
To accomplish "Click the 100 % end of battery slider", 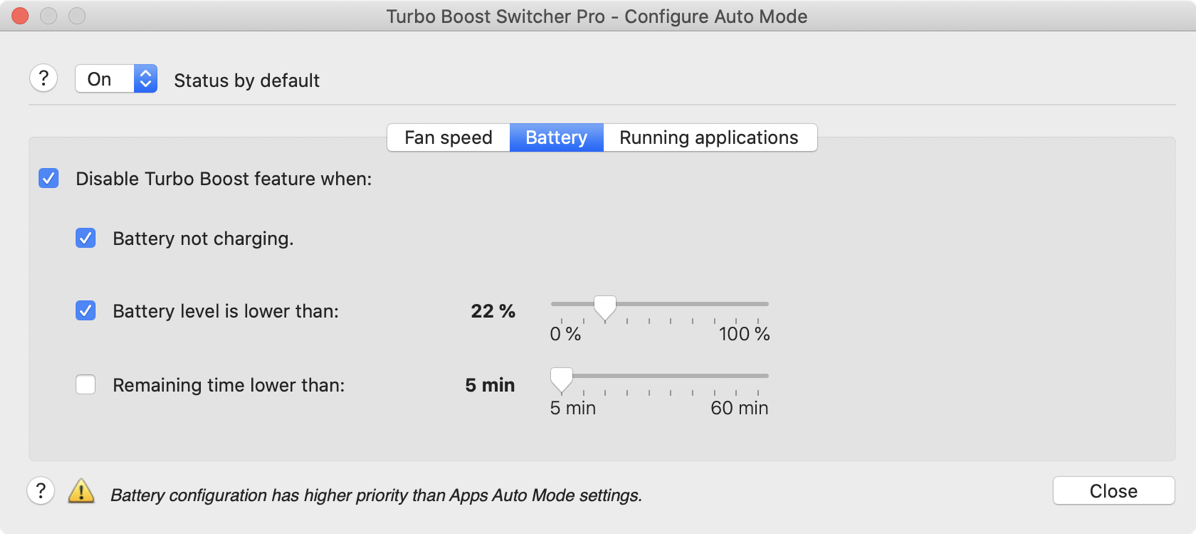I will pyautogui.click(x=767, y=304).
